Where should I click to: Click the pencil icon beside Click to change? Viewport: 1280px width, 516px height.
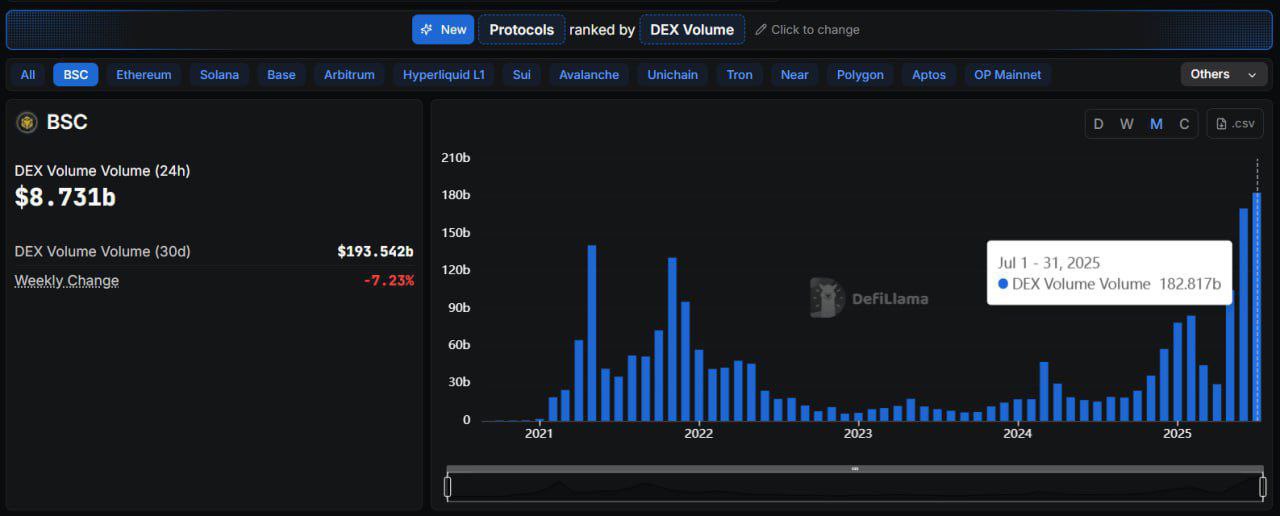[761, 30]
